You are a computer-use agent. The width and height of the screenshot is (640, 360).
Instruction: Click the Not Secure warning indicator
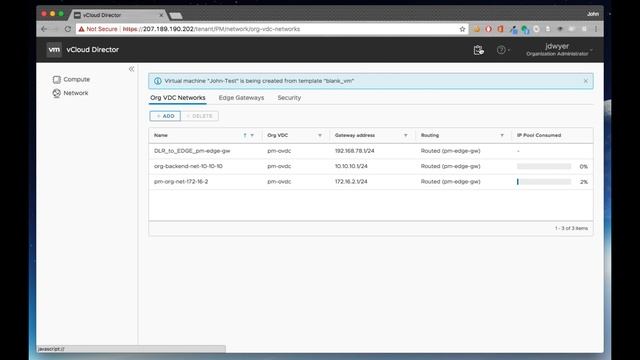(98, 29)
